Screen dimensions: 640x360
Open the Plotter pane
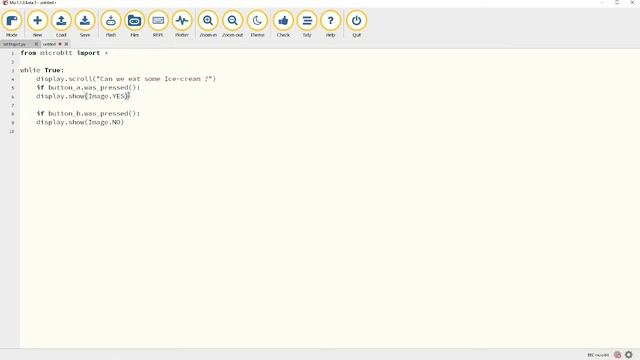[182, 24]
